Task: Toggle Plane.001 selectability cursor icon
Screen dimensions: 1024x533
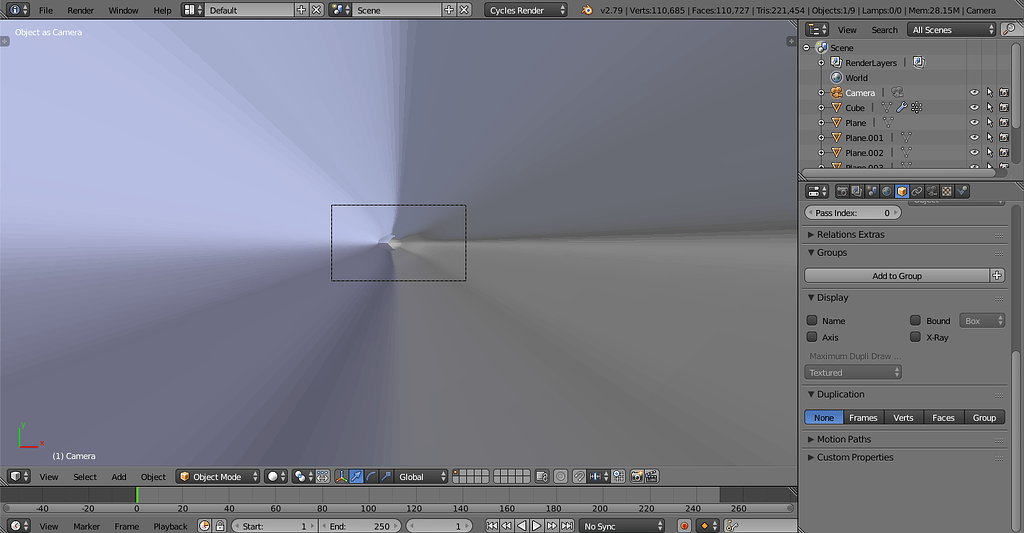Action: [x=990, y=138]
